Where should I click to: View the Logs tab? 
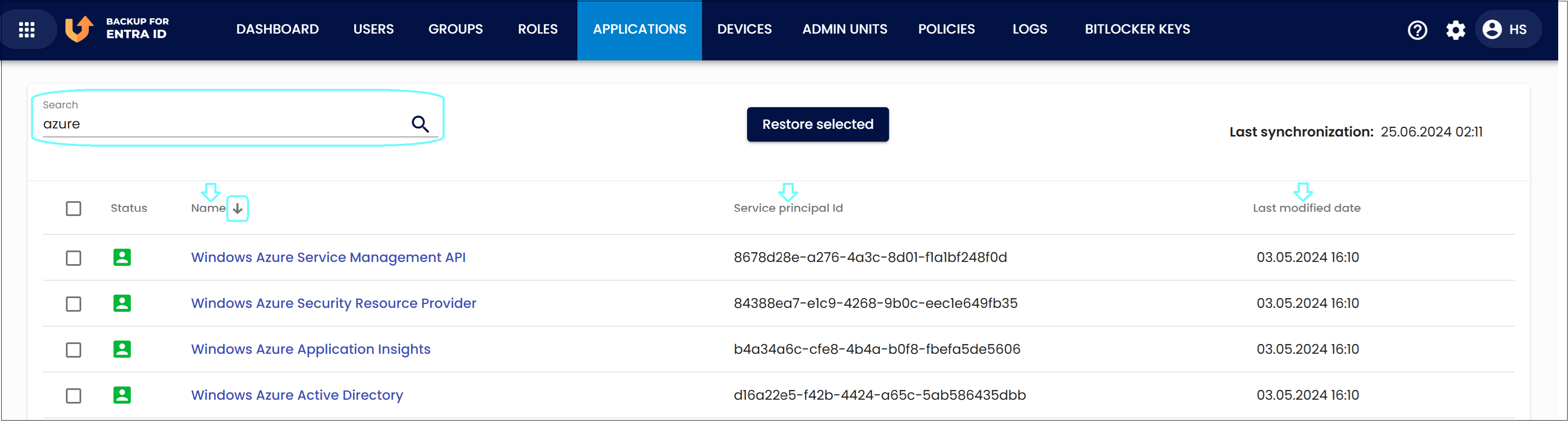(x=1029, y=29)
